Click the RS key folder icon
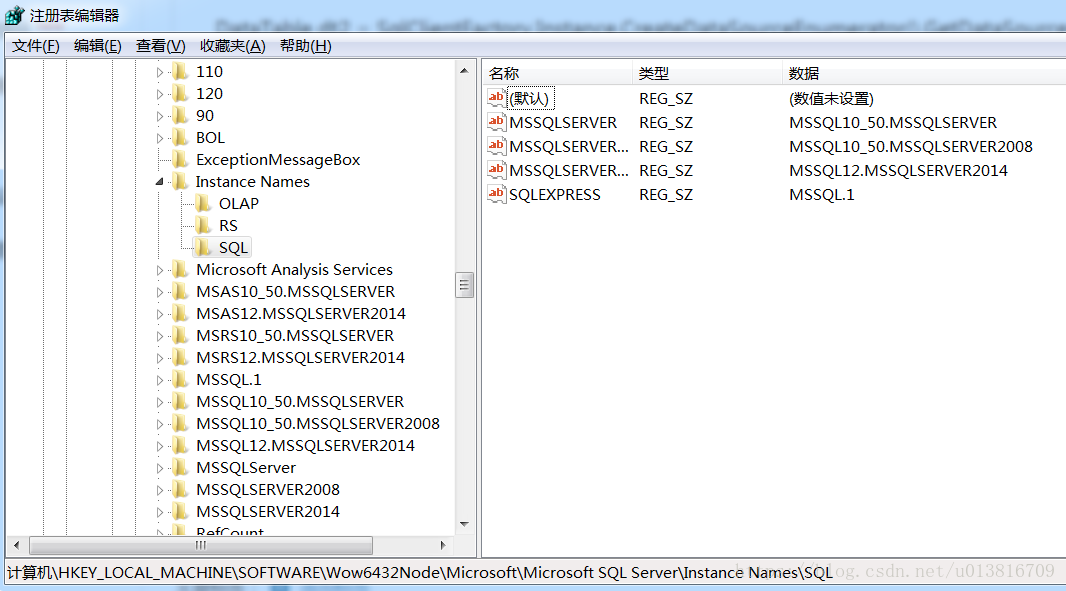1066x591 pixels. [203, 225]
